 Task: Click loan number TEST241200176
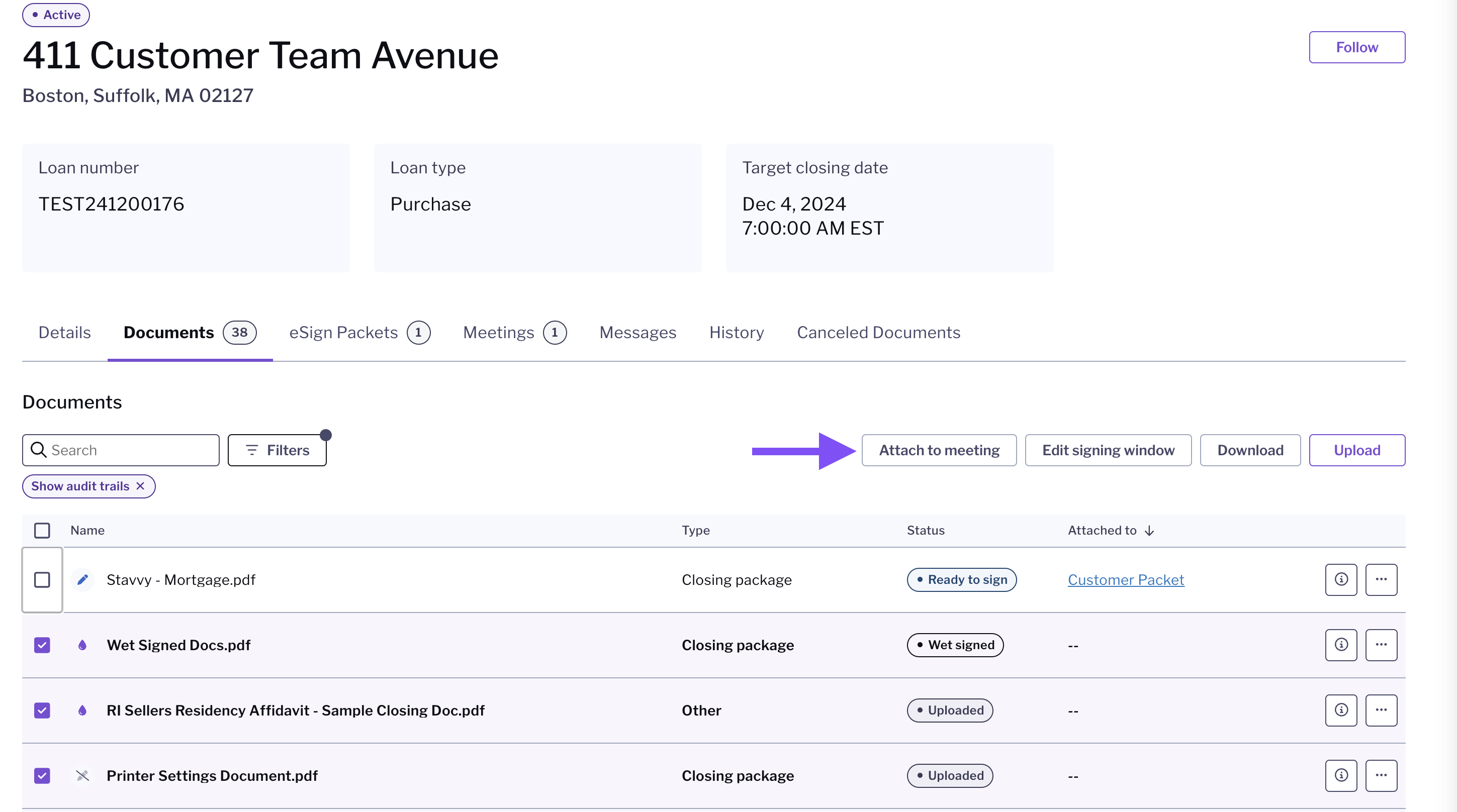tap(111, 204)
